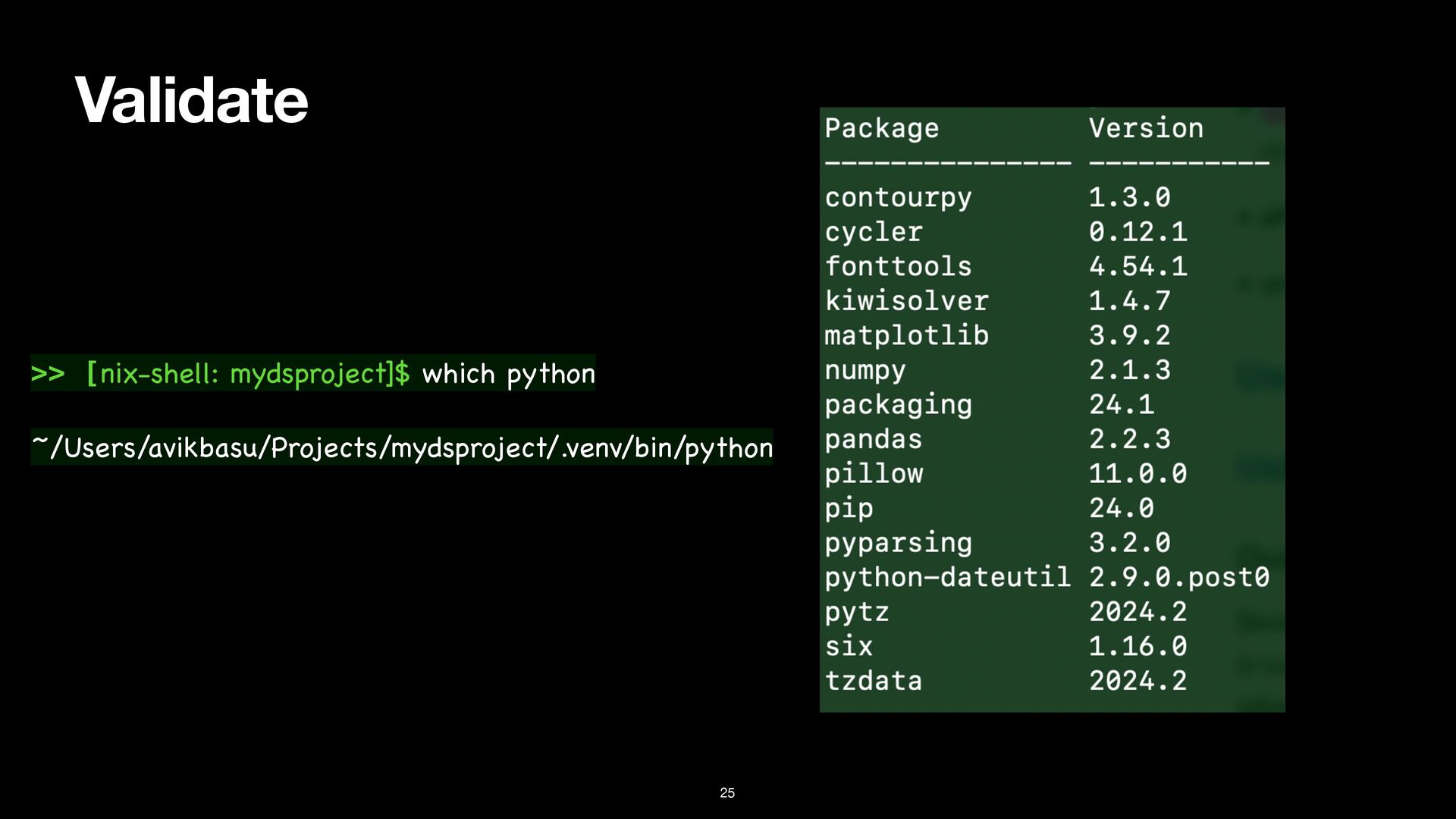
Task: Click the 'pytz' package name
Action: pos(857,613)
